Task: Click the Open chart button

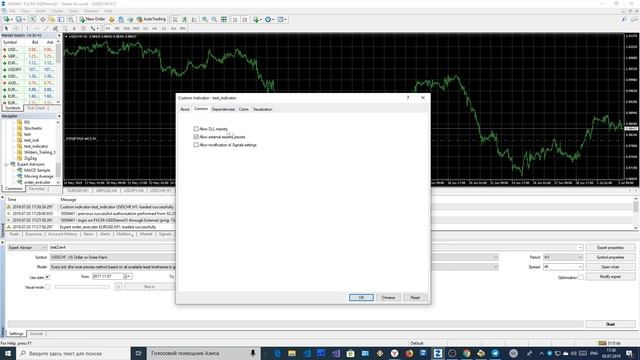Action: click(x=610, y=267)
